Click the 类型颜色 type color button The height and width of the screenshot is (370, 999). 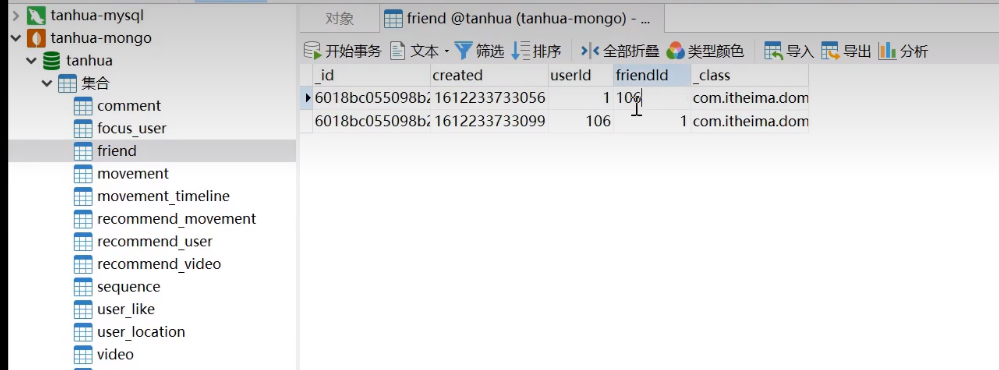[x=705, y=51]
